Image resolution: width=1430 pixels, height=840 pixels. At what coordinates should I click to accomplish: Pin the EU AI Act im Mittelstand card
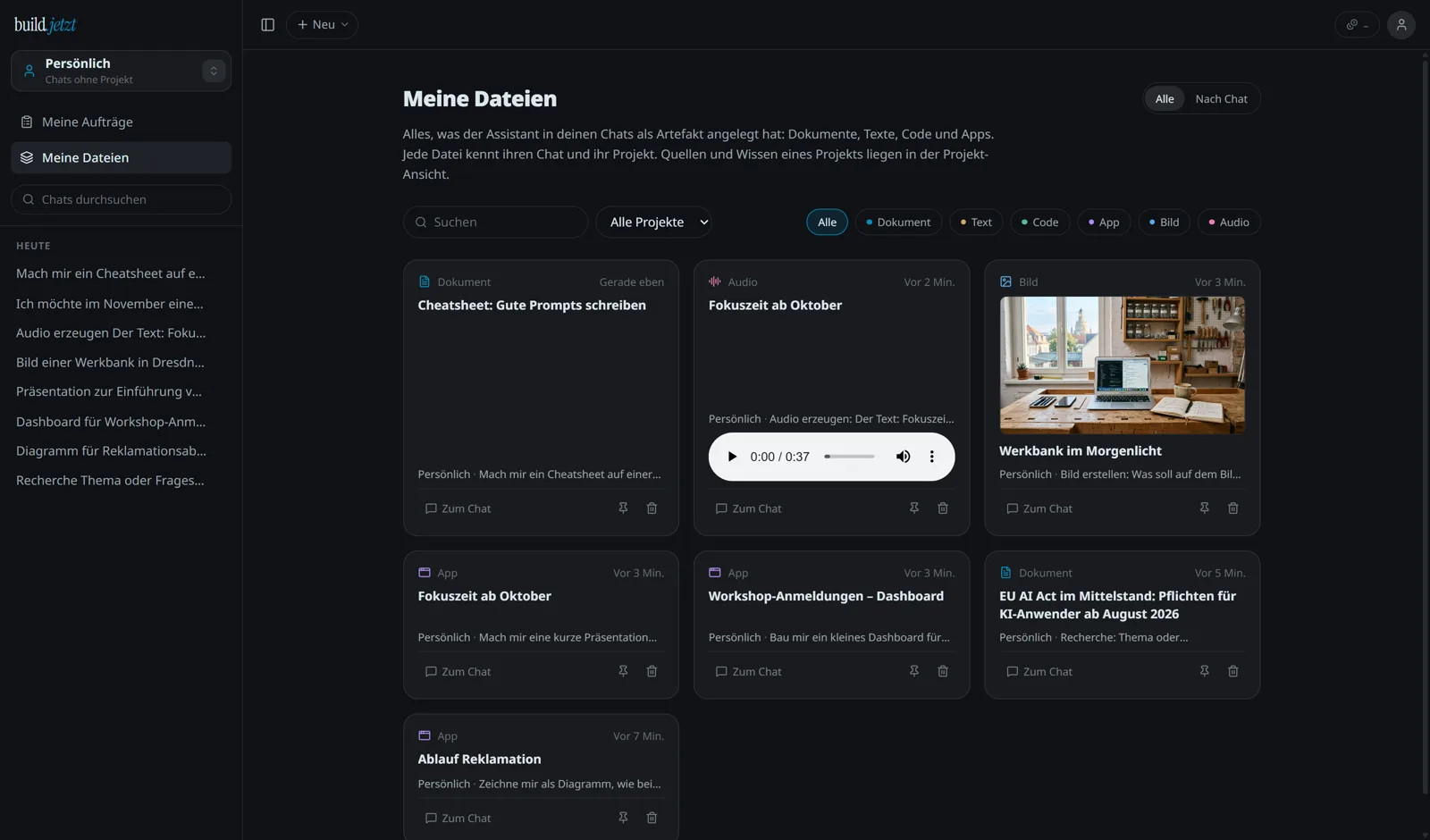(x=1204, y=671)
